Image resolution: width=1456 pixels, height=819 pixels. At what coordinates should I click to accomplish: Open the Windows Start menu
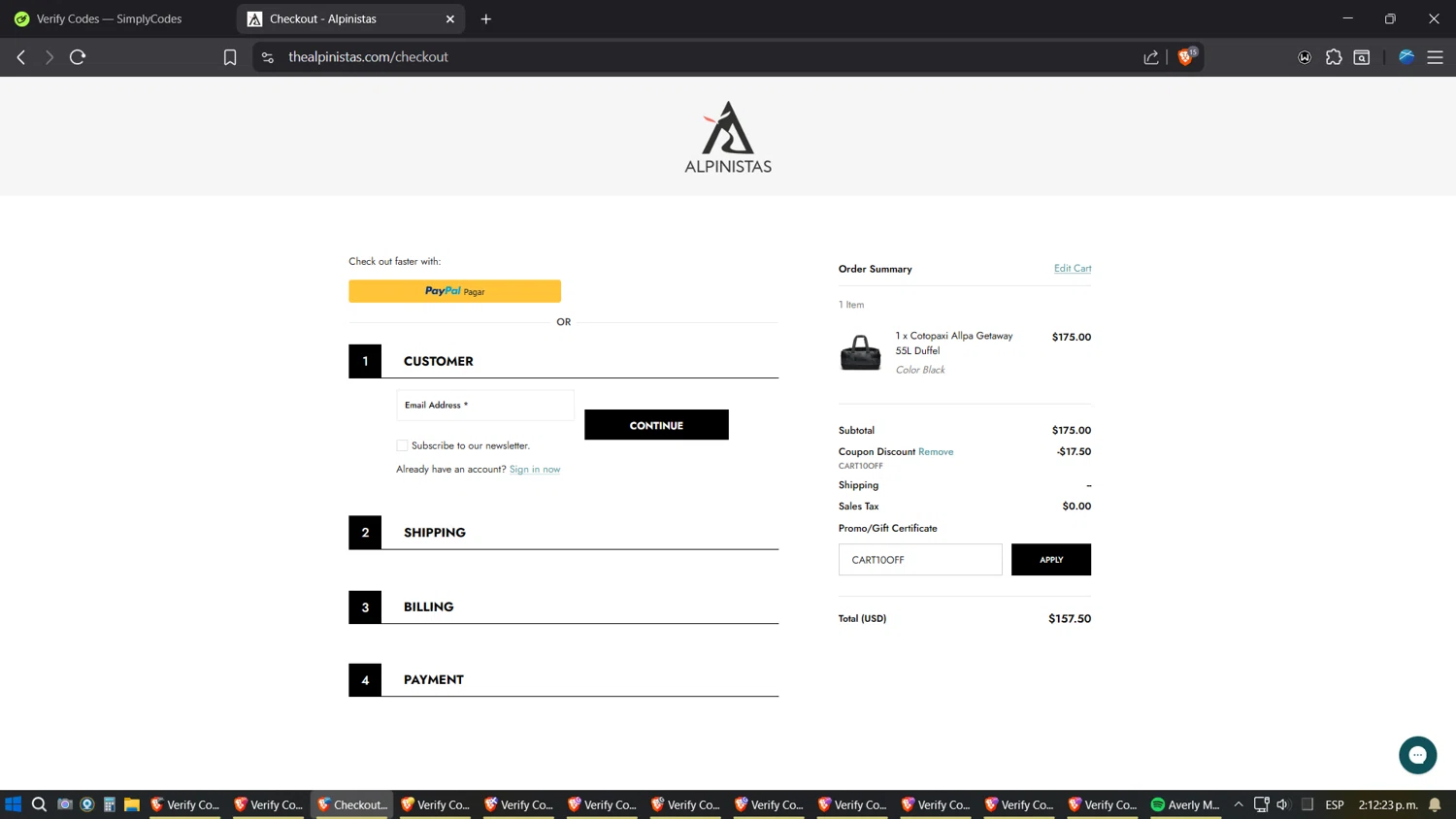tap(14, 804)
